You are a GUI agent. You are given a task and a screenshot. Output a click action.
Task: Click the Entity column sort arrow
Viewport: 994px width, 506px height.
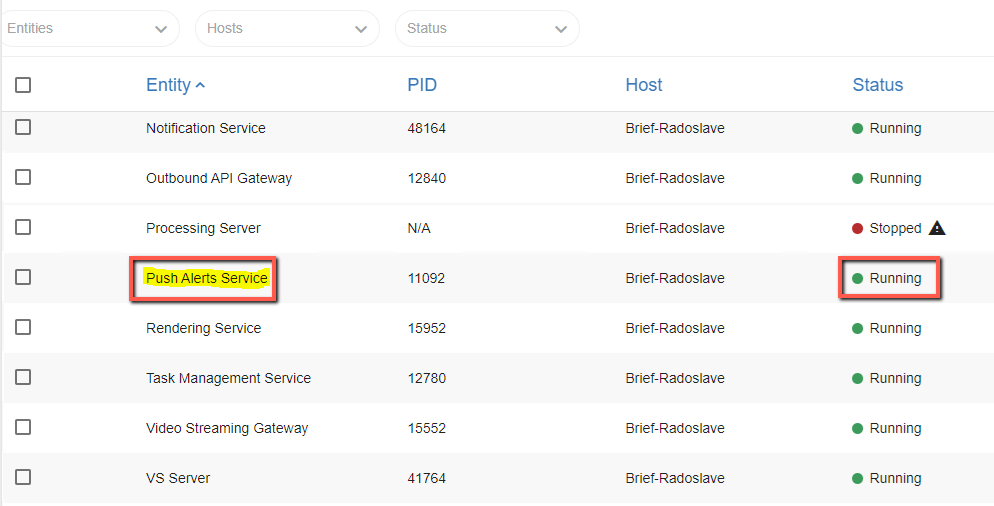tap(200, 85)
